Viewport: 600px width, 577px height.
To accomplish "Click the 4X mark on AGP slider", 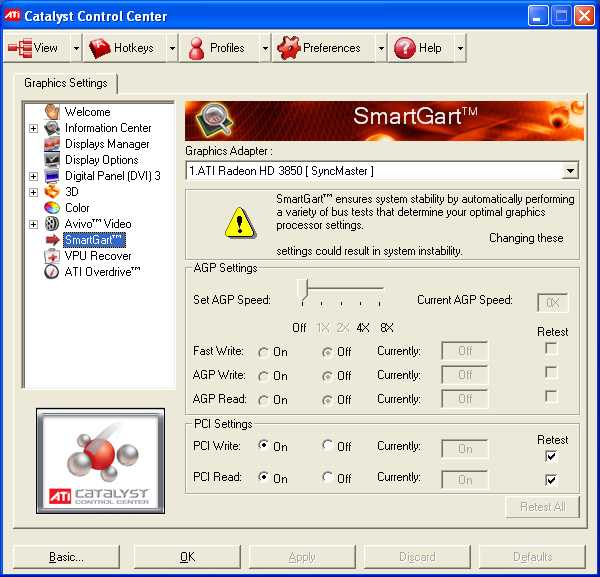I will (x=363, y=328).
